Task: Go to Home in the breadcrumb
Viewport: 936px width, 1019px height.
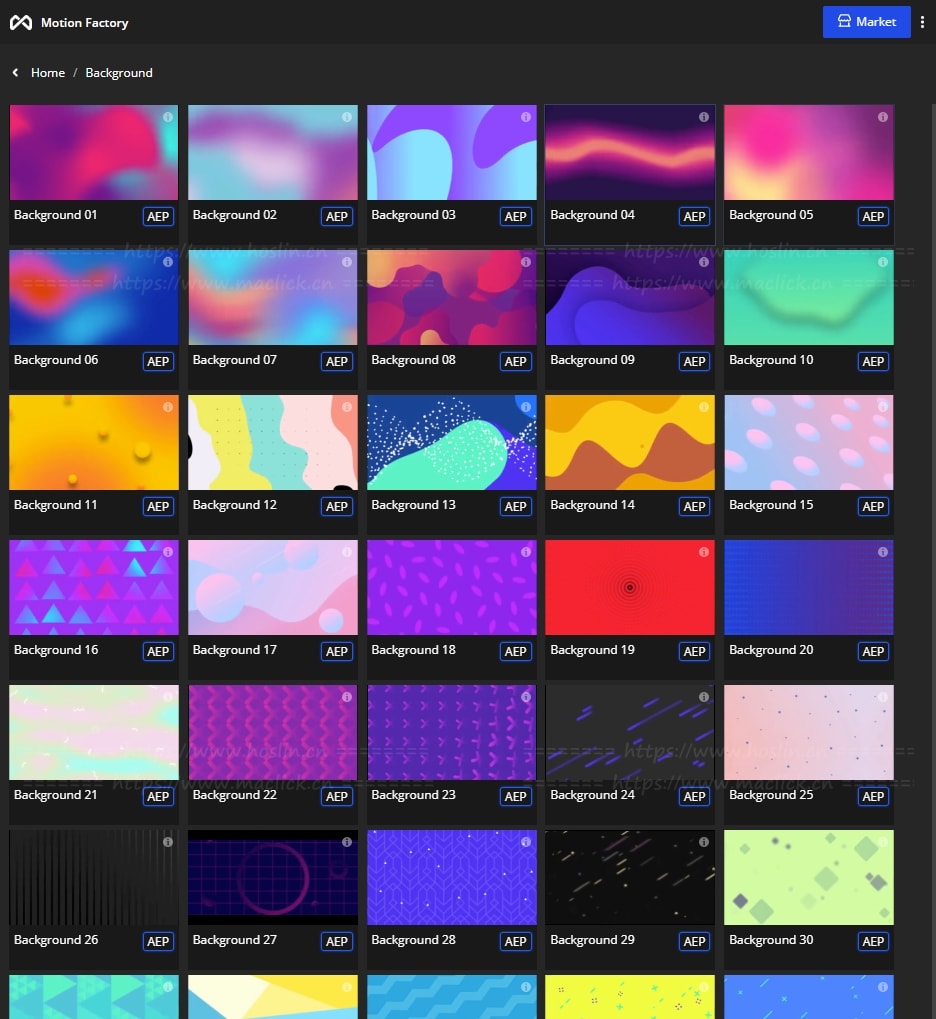Action: 48,73
